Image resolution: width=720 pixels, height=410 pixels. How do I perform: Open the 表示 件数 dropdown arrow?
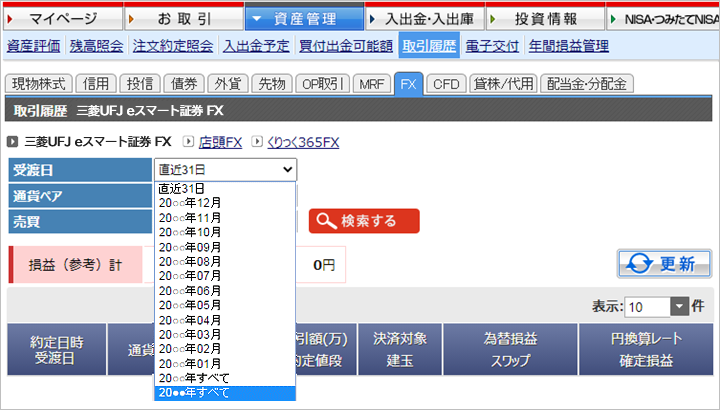coord(680,306)
